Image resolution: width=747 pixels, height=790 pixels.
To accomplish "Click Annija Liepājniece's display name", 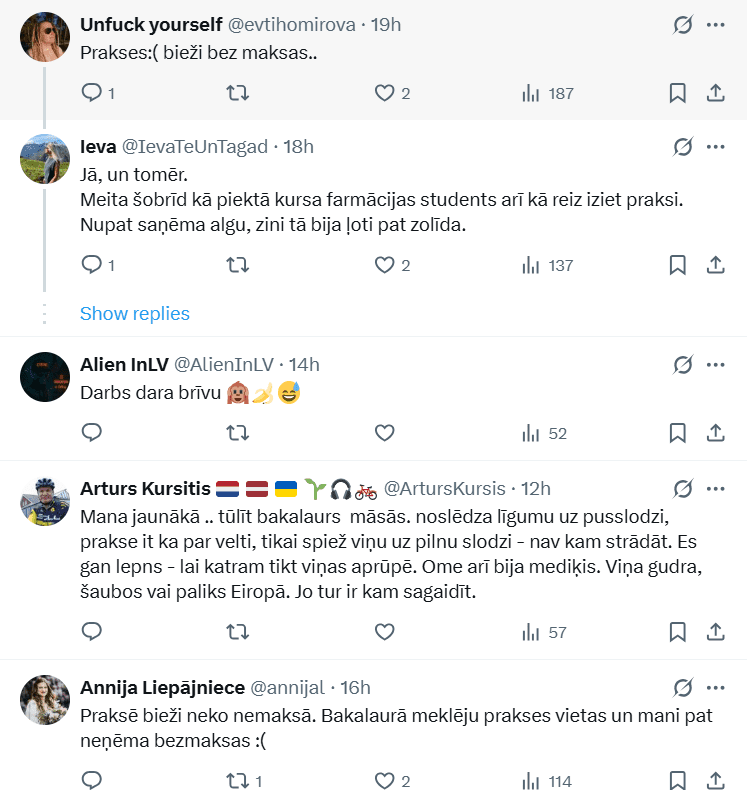I will point(159,687).
